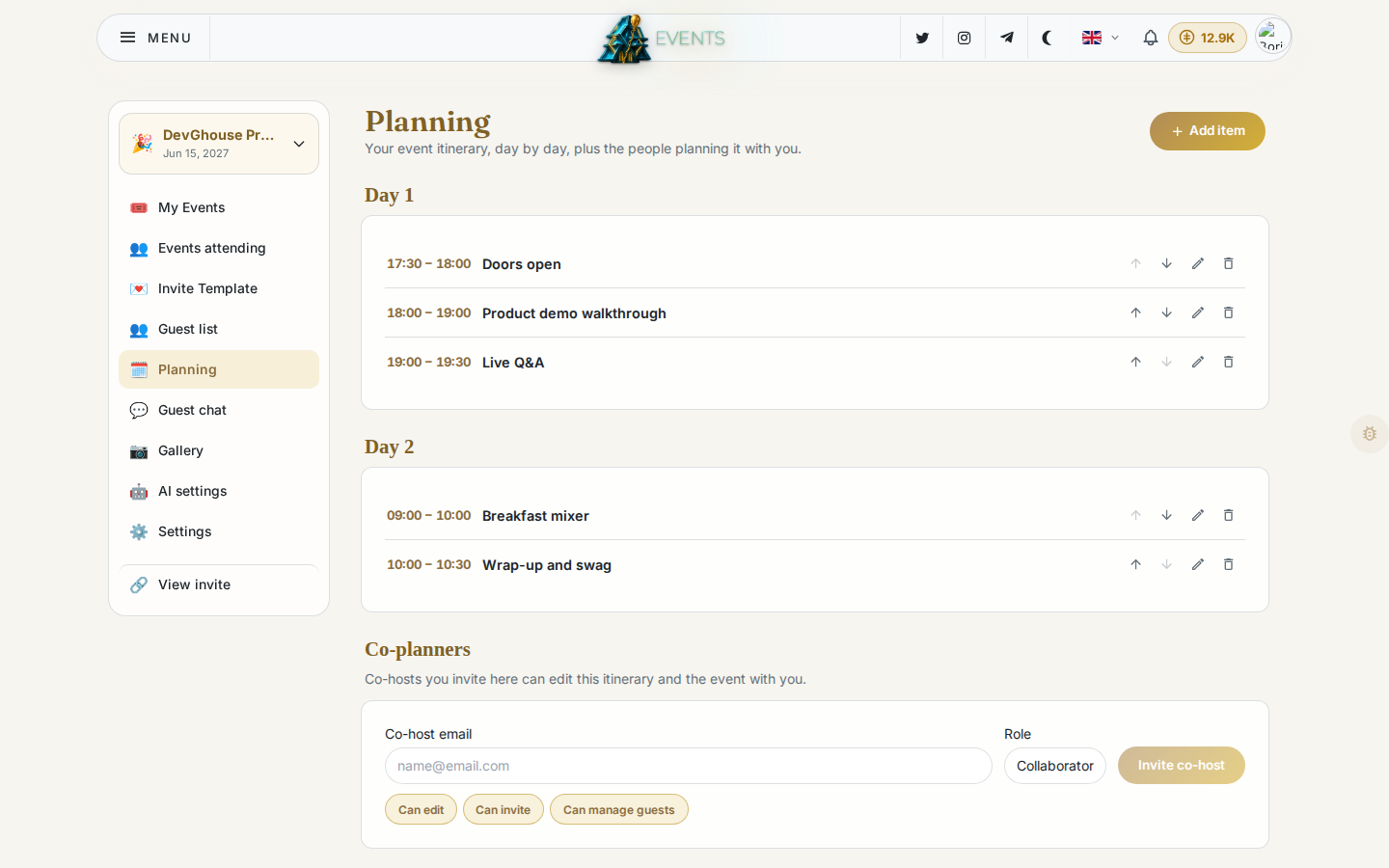Edit the Doors open item
Viewport: 1389px width, 868px height.
coord(1197,263)
